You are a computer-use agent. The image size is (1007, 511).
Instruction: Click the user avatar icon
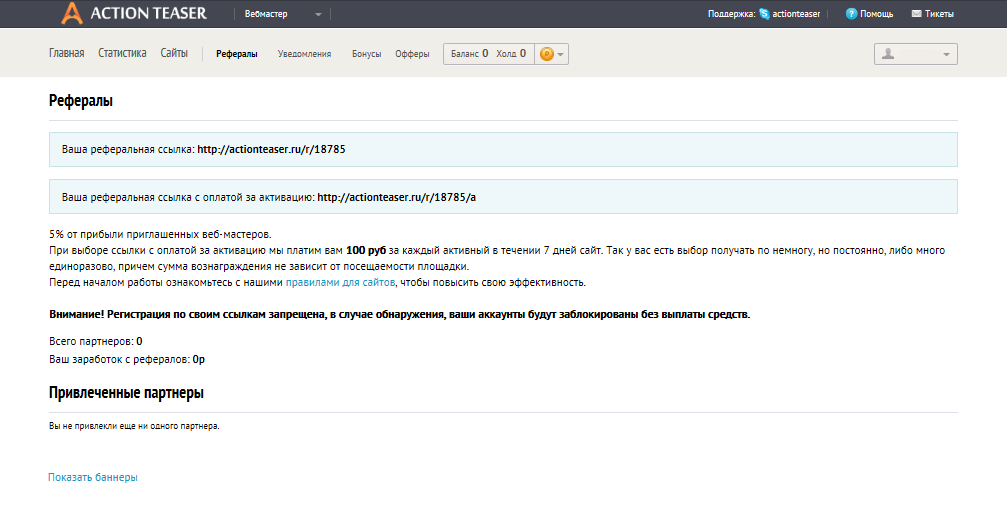pyautogui.click(x=887, y=54)
